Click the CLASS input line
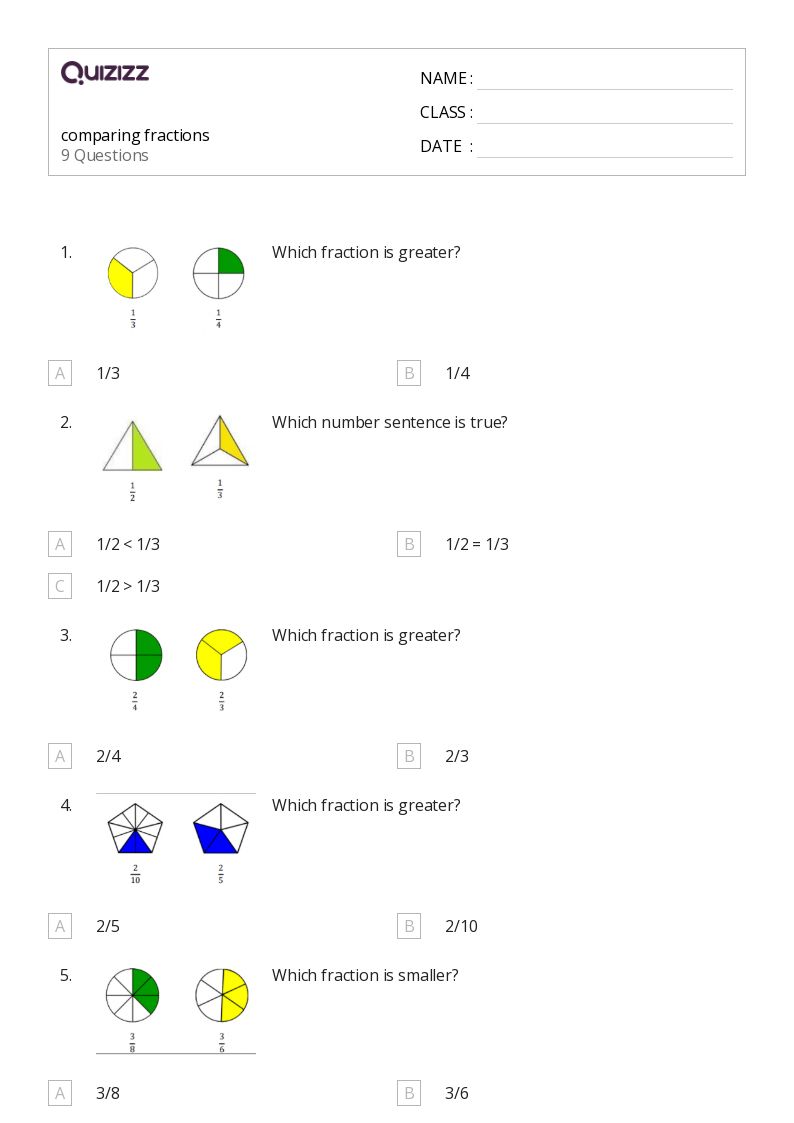794x1123 pixels. tap(605, 114)
